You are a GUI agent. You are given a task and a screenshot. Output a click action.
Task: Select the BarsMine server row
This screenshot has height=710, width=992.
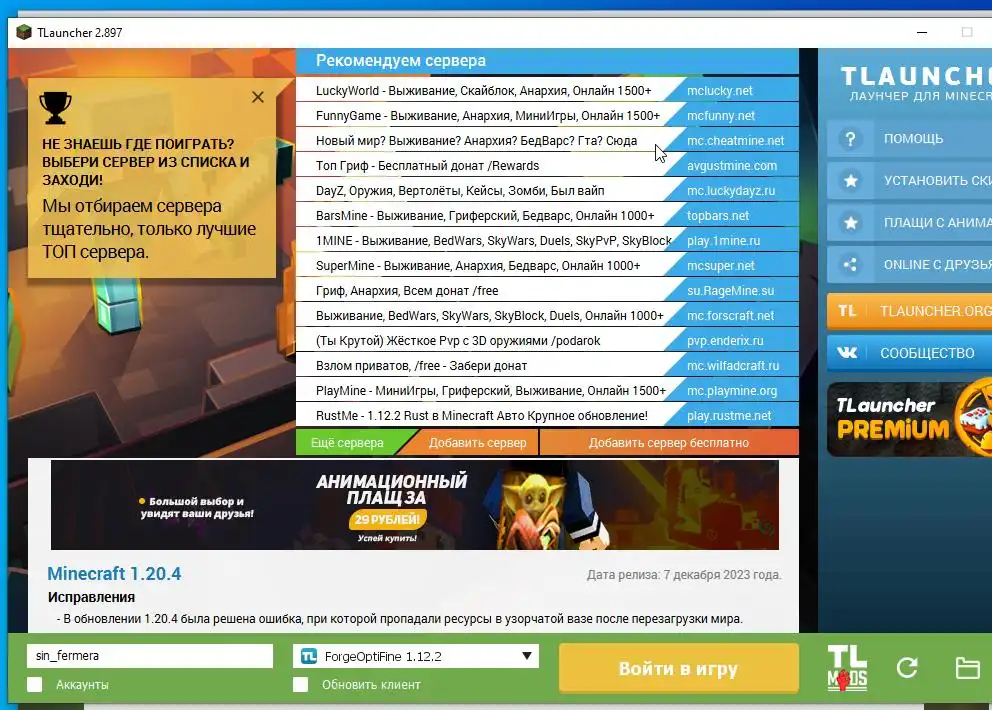547,216
